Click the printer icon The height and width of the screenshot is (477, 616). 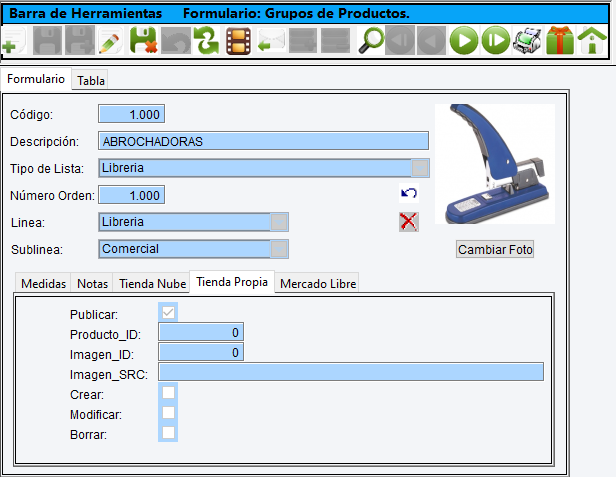click(527, 40)
